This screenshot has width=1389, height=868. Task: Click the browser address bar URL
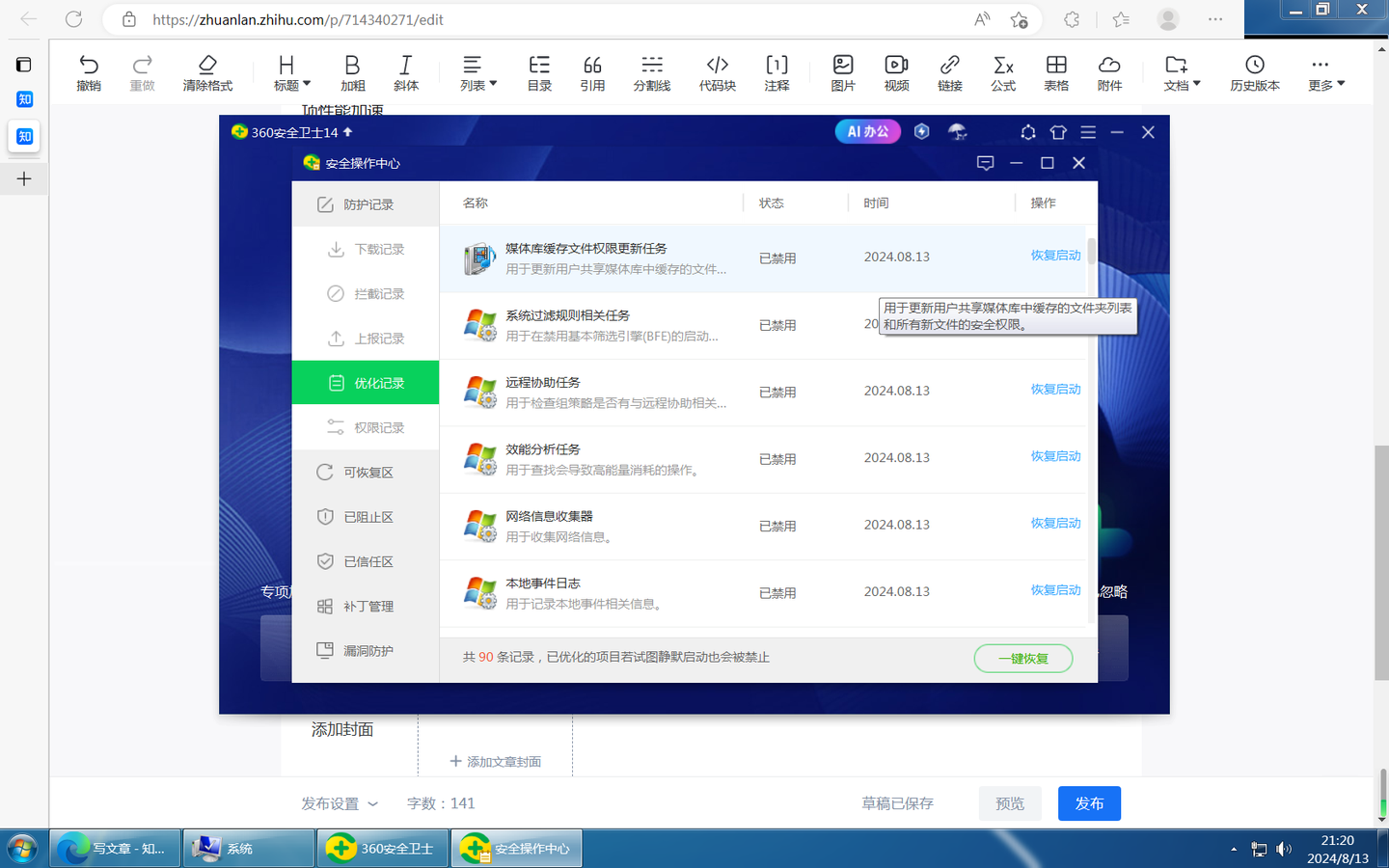(x=298, y=19)
